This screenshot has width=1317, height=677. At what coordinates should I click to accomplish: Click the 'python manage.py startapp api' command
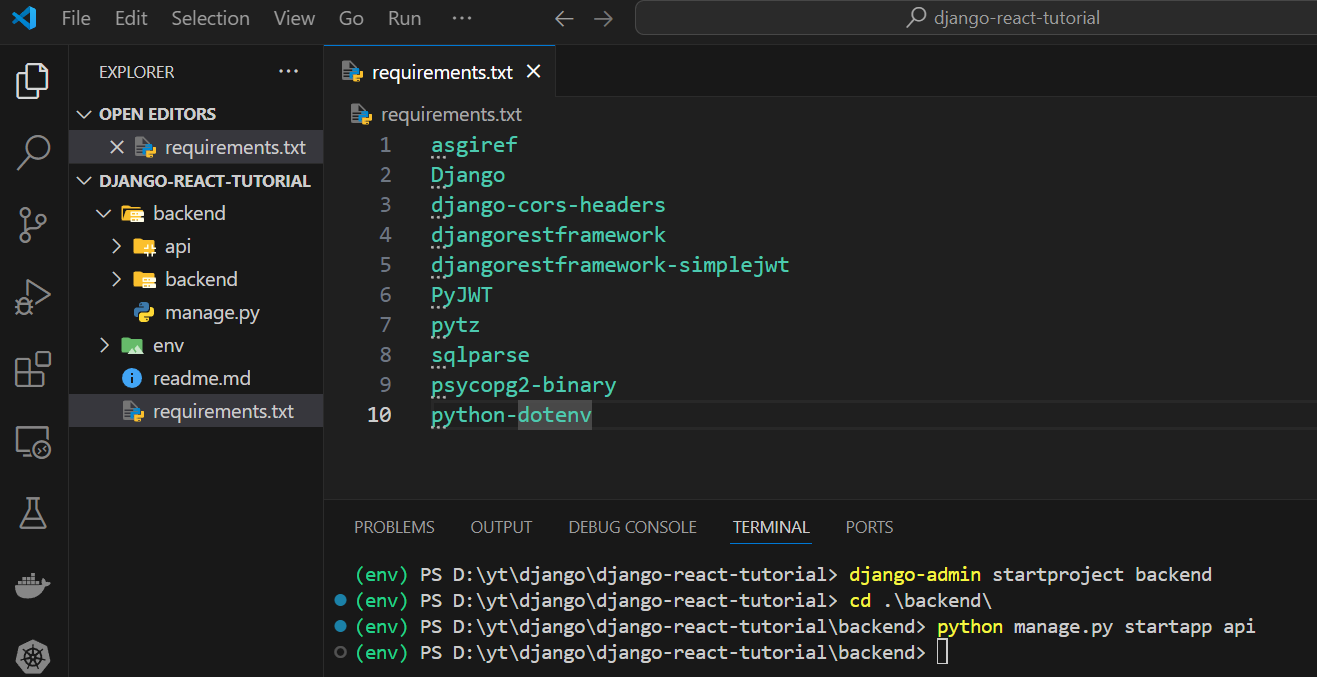tap(1096, 627)
